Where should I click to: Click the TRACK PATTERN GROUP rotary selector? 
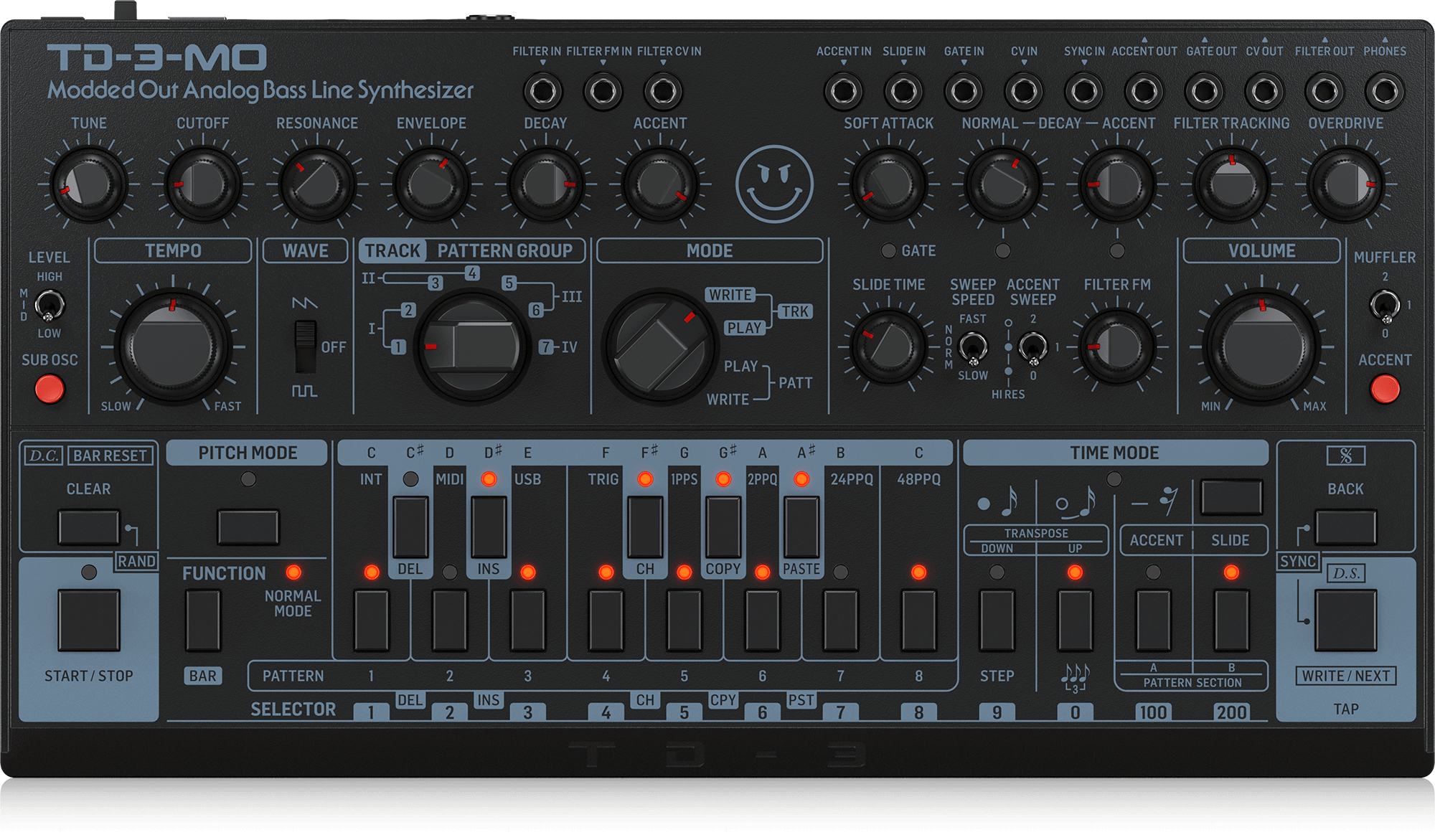pyautogui.click(x=471, y=346)
